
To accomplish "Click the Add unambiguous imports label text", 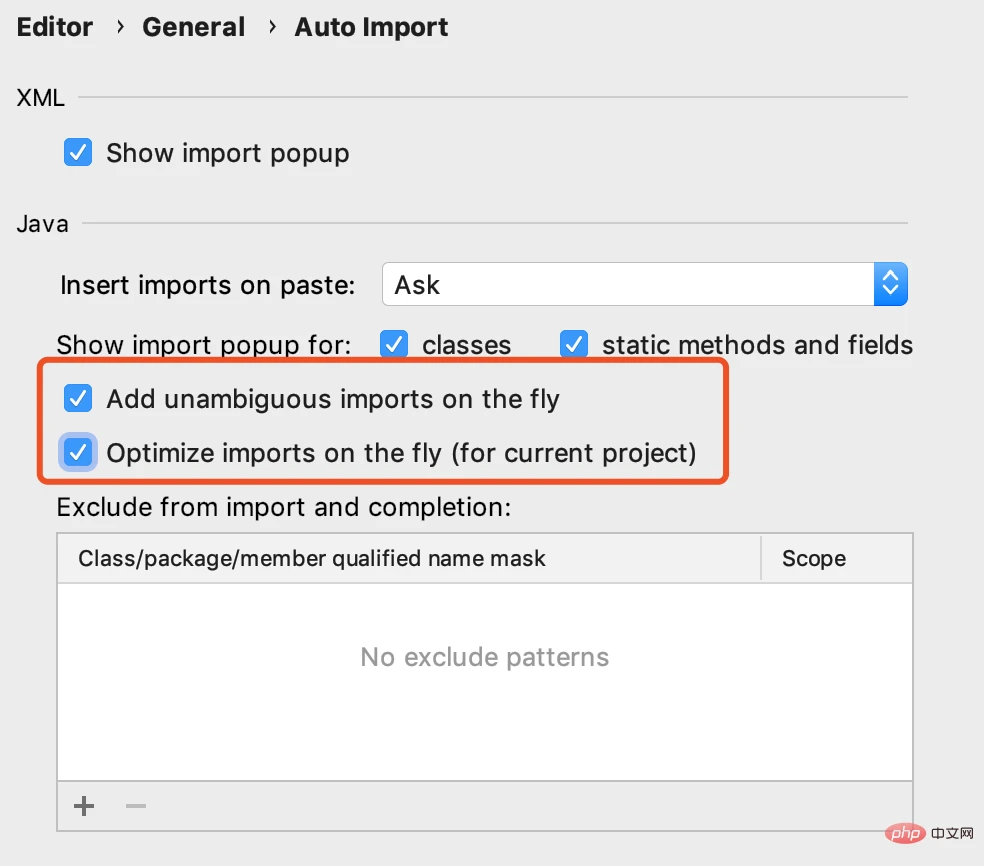I will (x=333, y=399).
